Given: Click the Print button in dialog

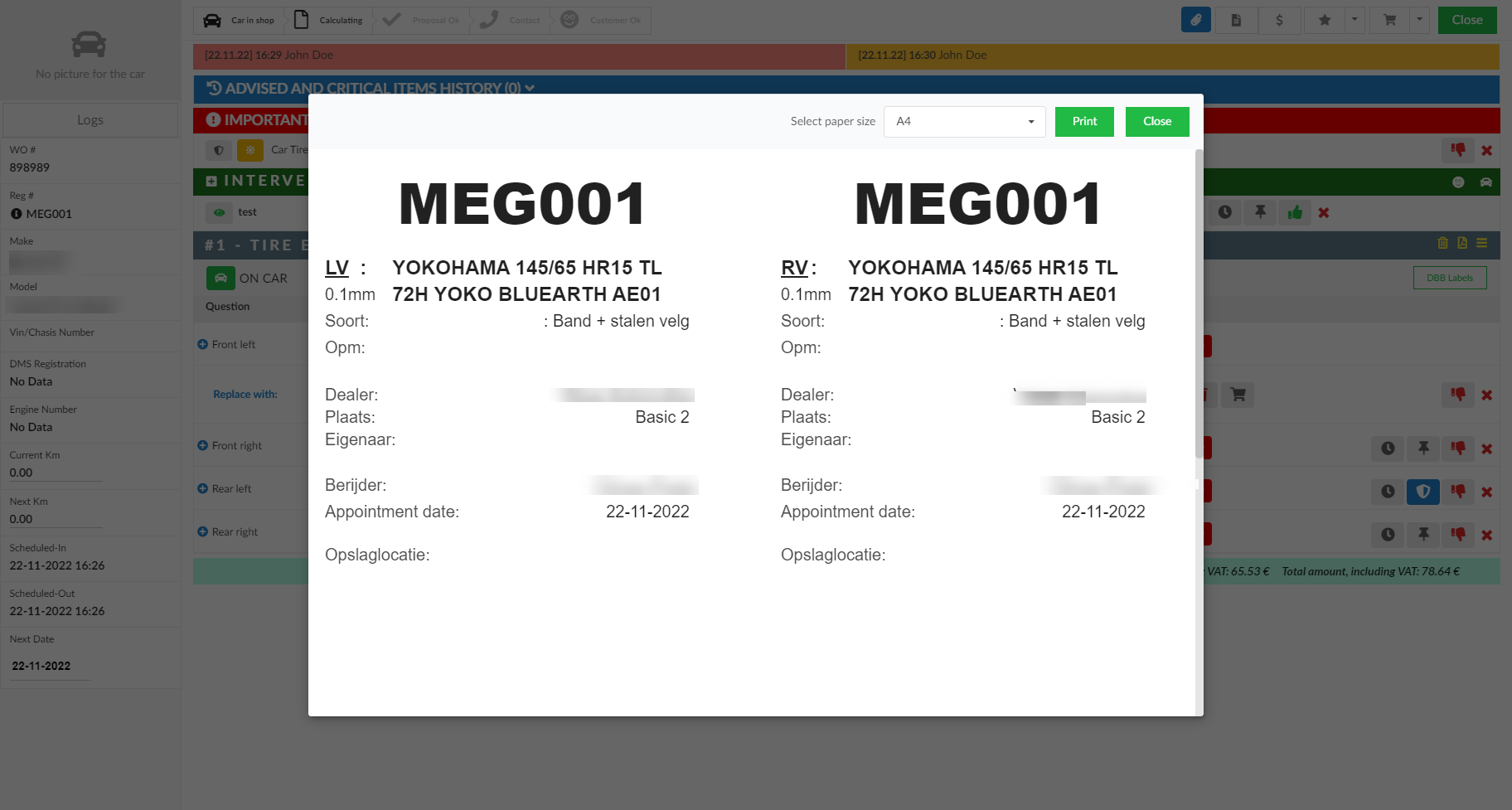Looking at the screenshot, I should point(1084,121).
